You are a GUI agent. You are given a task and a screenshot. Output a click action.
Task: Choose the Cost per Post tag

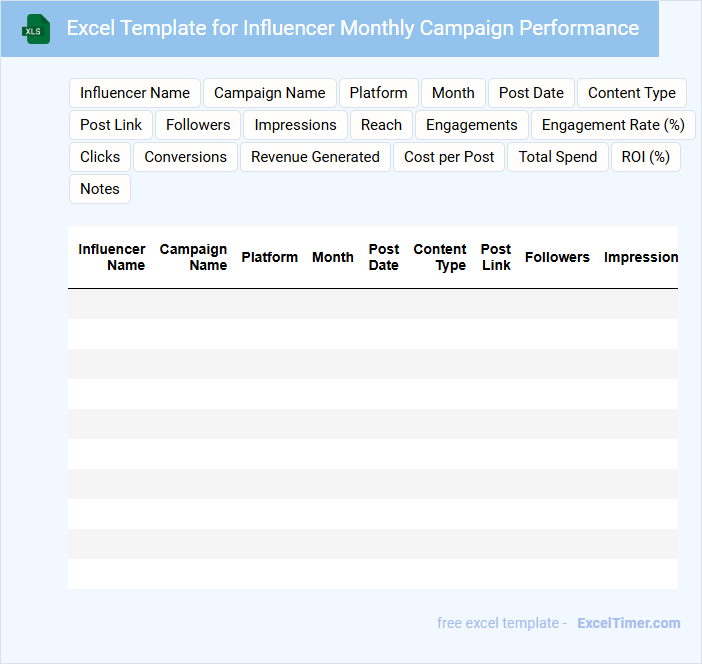tap(449, 157)
